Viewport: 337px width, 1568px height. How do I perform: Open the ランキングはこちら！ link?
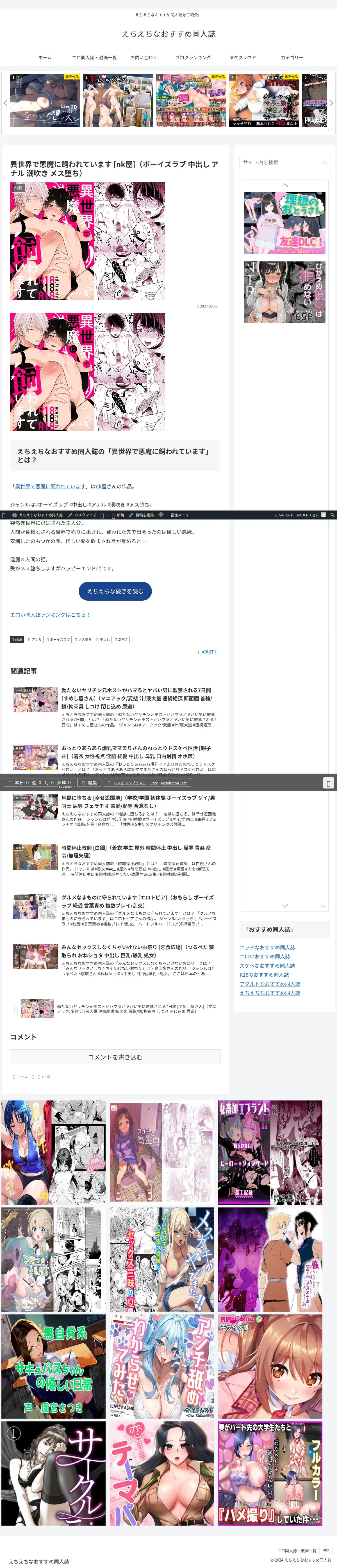pyautogui.click(x=51, y=615)
